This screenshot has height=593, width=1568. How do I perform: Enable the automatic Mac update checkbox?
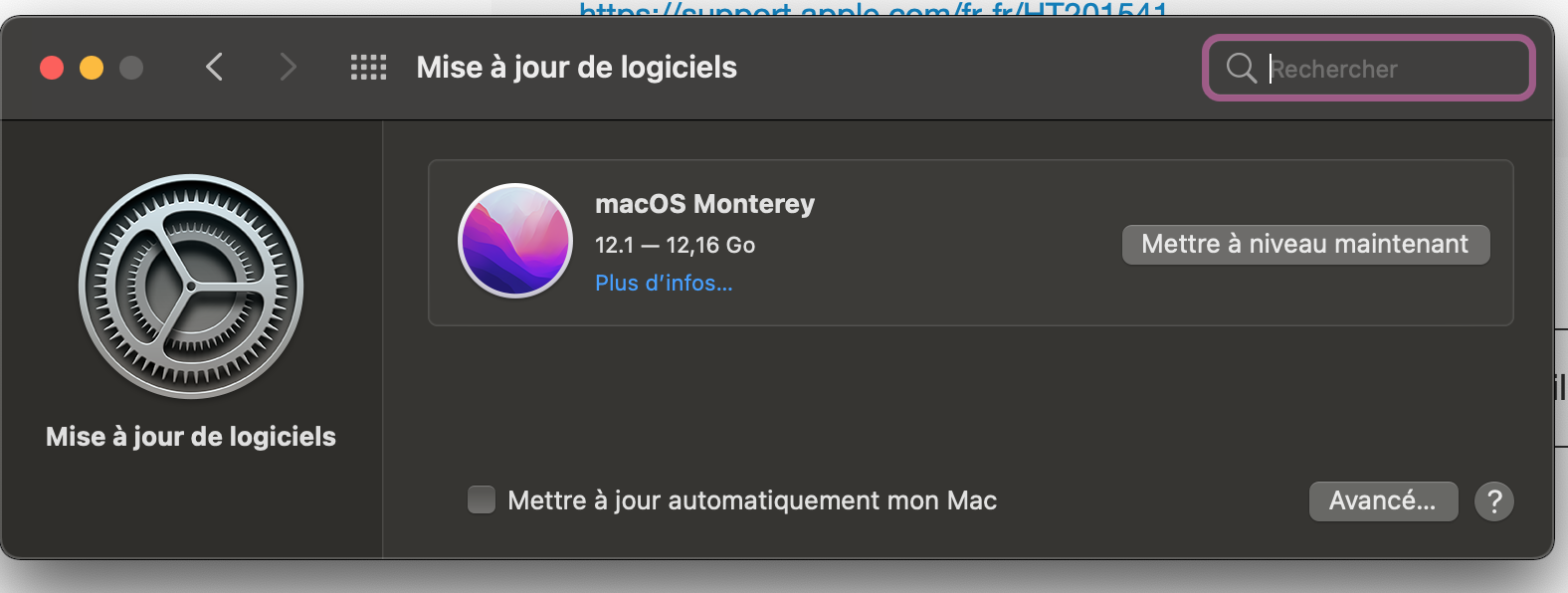482,499
